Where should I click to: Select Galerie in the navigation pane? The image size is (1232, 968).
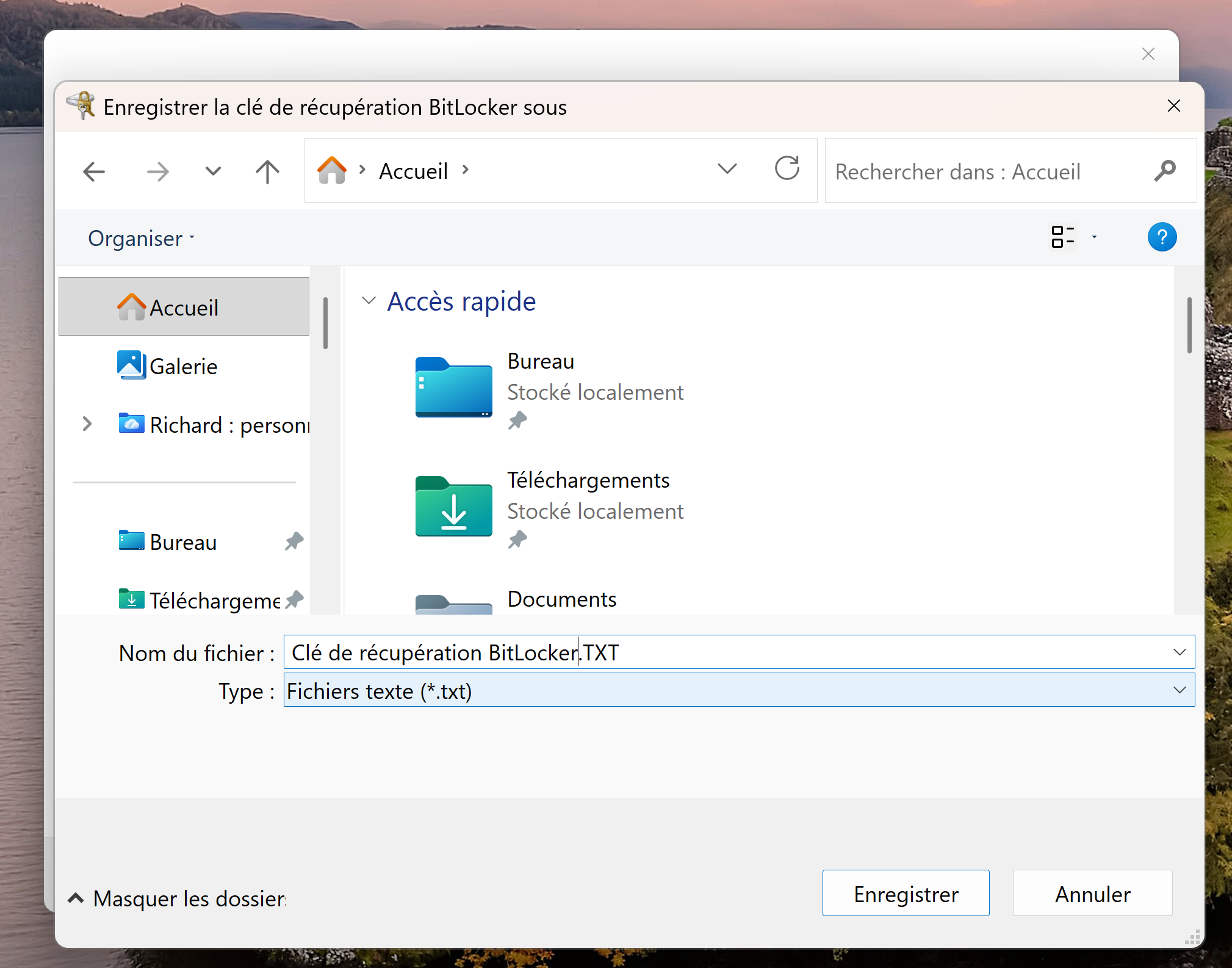(183, 366)
